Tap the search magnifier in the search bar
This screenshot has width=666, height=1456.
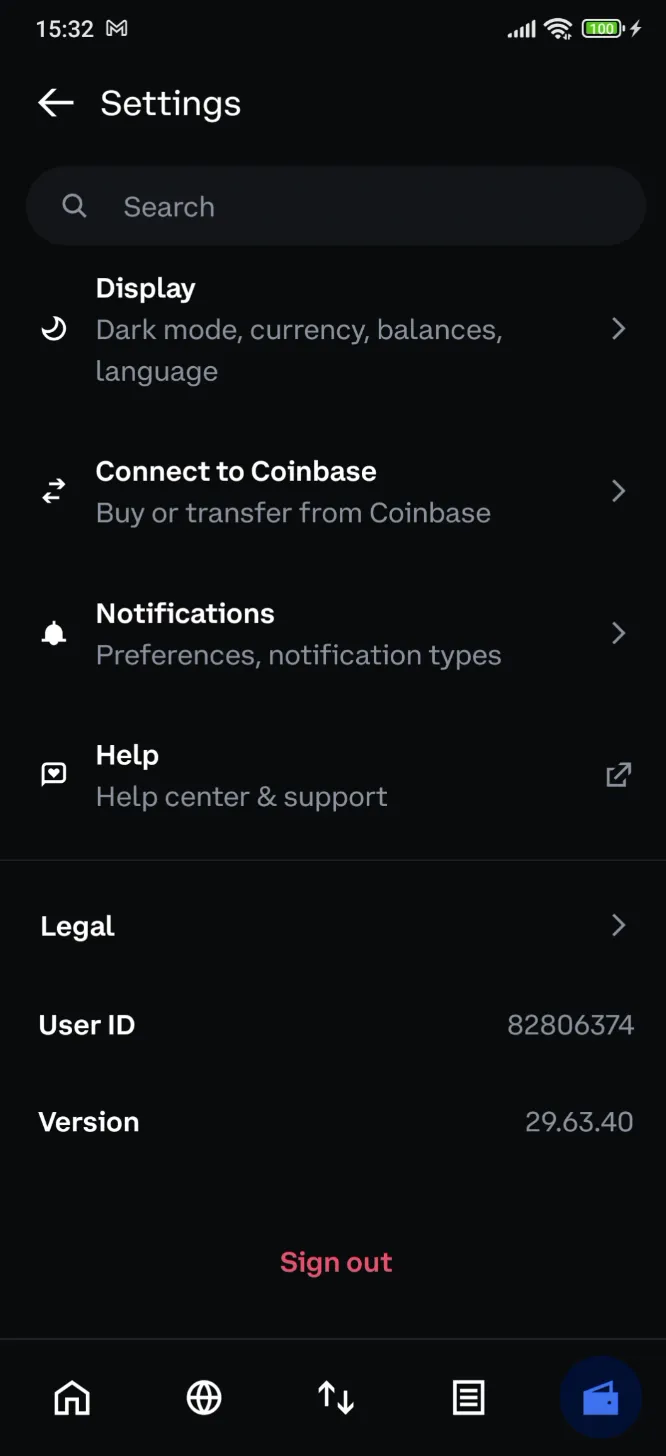74,206
